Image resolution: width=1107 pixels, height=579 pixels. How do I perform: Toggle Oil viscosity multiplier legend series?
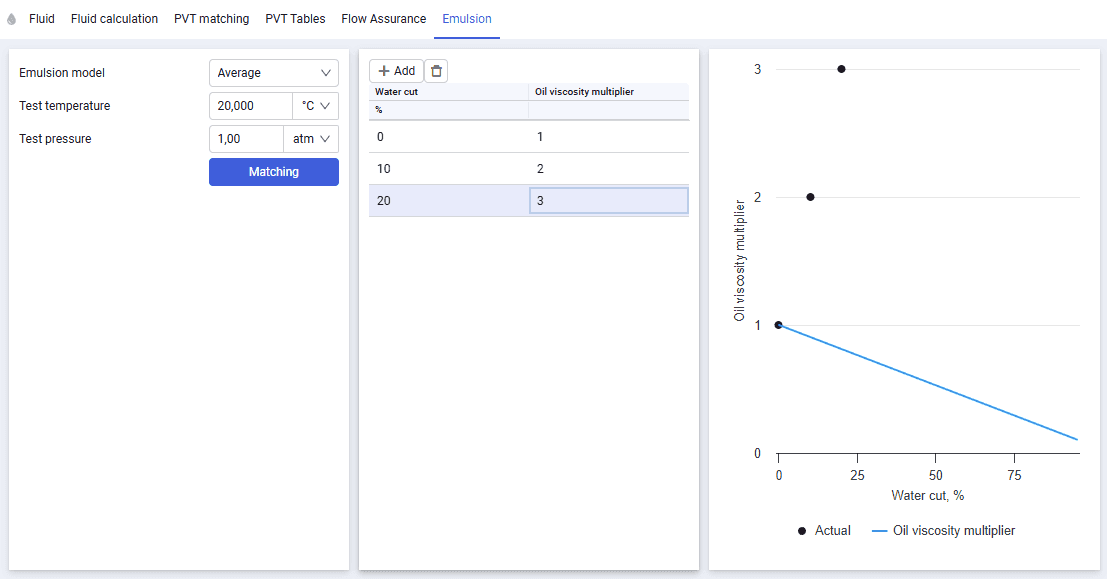tap(944, 530)
